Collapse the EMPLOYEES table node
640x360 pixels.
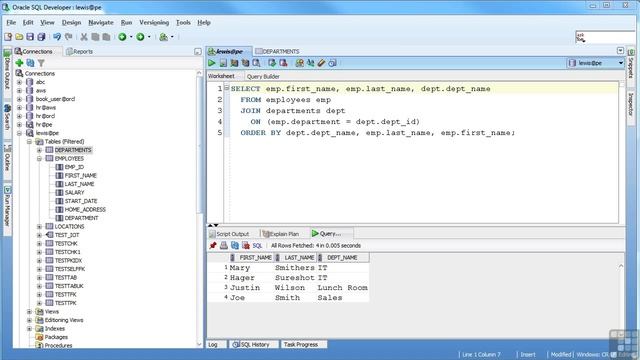tap(40, 159)
